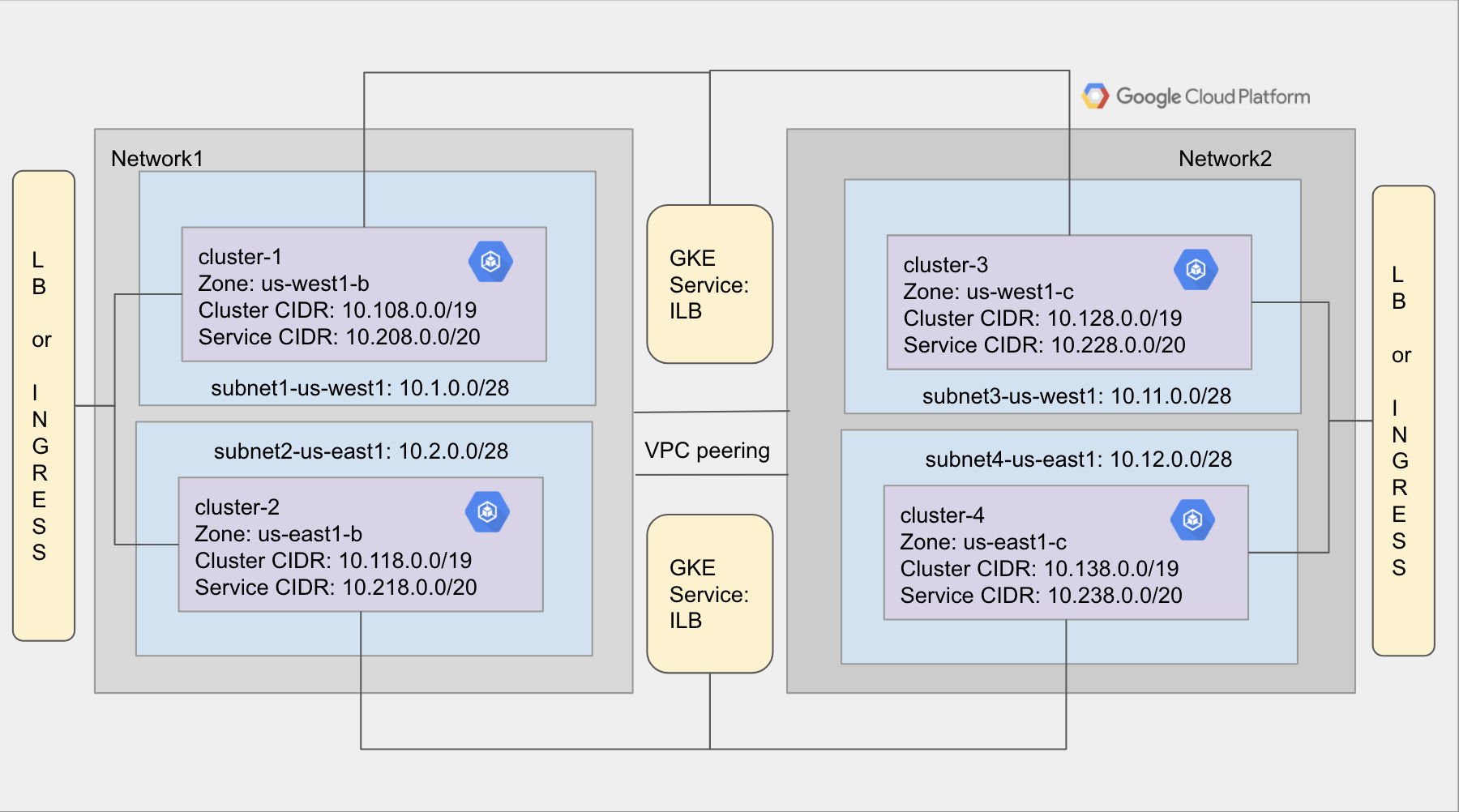Click the GKE hexagon icon in cluster-1
Image resolution: width=1459 pixels, height=812 pixels.
coord(490,262)
